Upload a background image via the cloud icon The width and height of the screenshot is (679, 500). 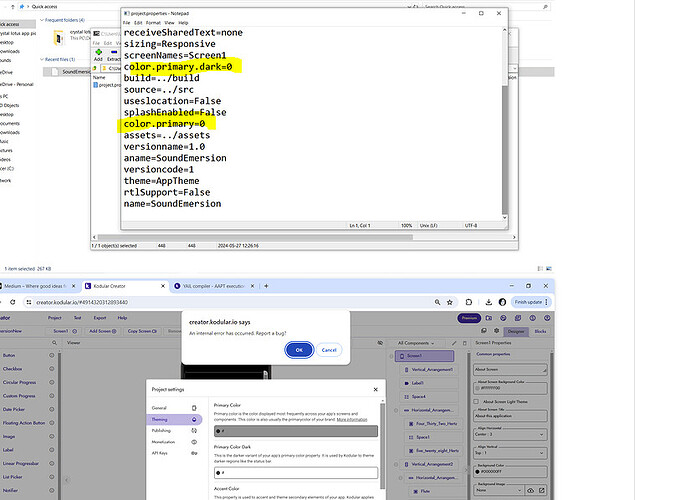pyautogui.click(x=530, y=490)
